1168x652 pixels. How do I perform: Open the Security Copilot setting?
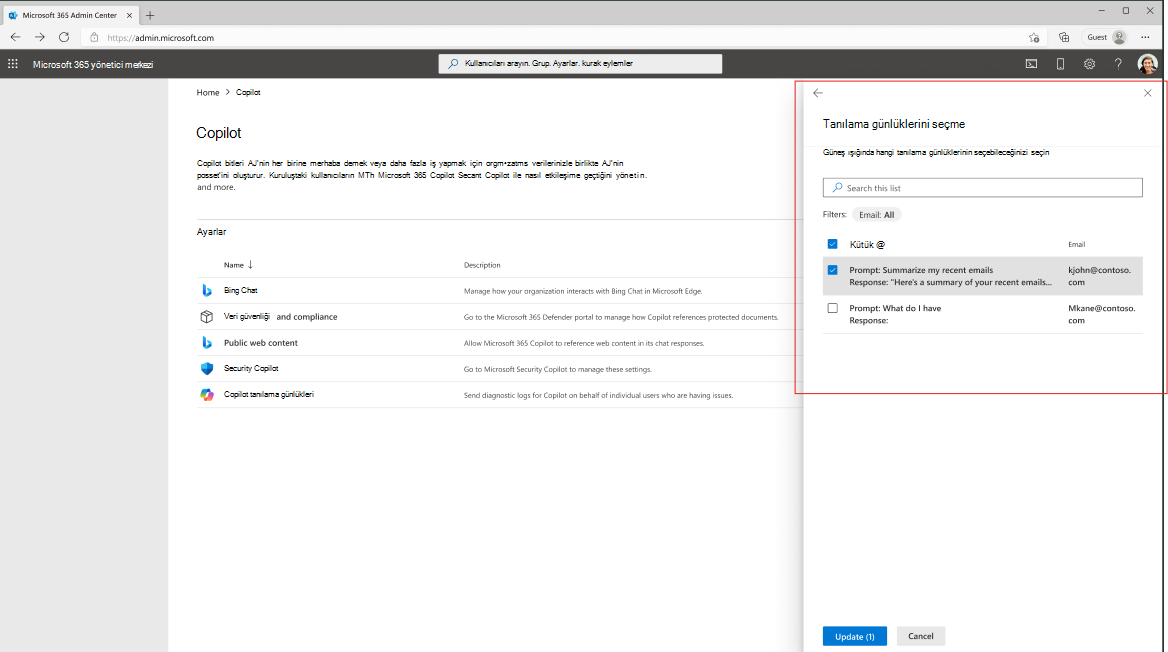(251, 368)
